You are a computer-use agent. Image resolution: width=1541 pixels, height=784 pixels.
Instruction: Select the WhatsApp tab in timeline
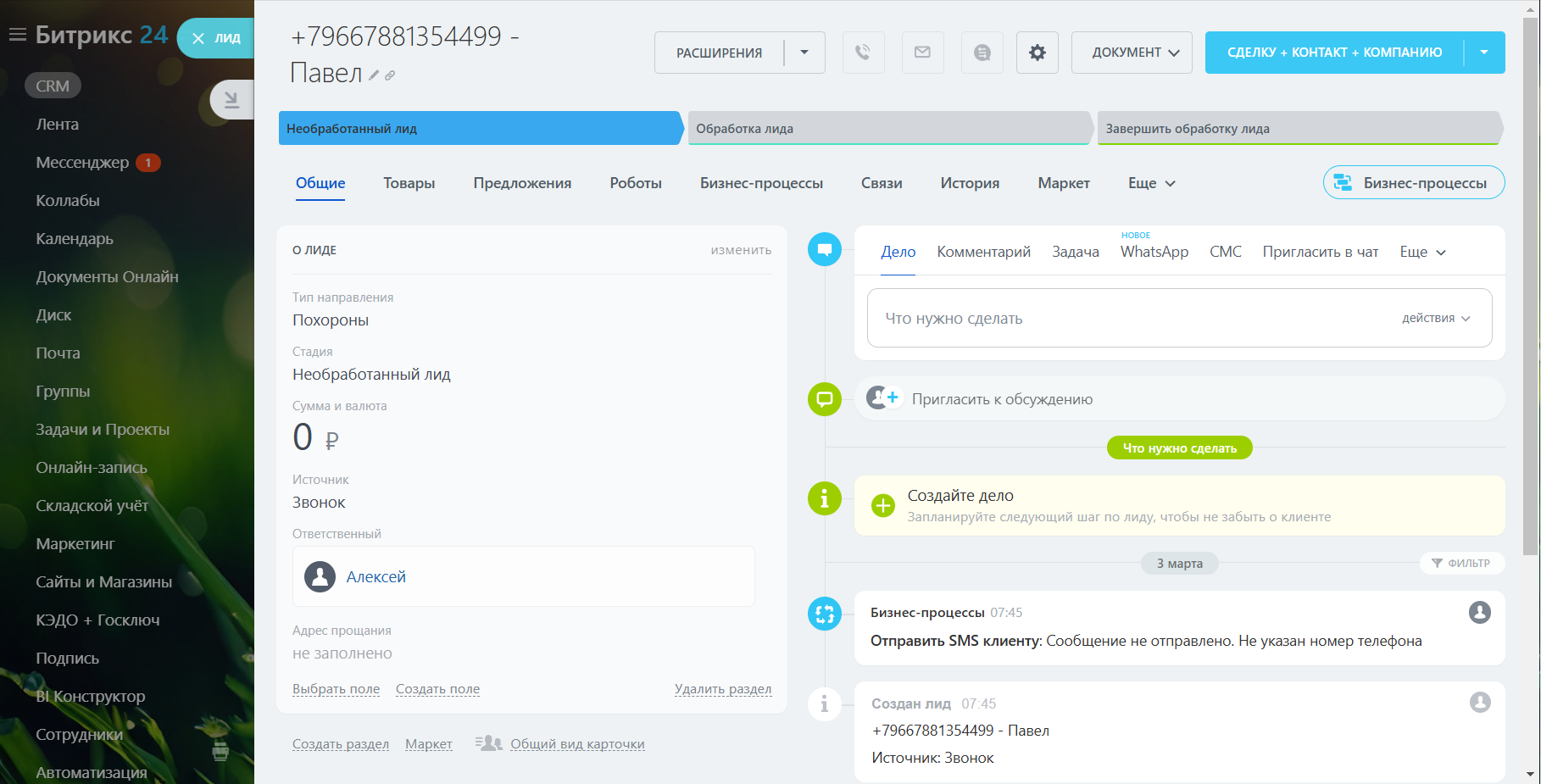pyautogui.click(x=1154, y=252)
